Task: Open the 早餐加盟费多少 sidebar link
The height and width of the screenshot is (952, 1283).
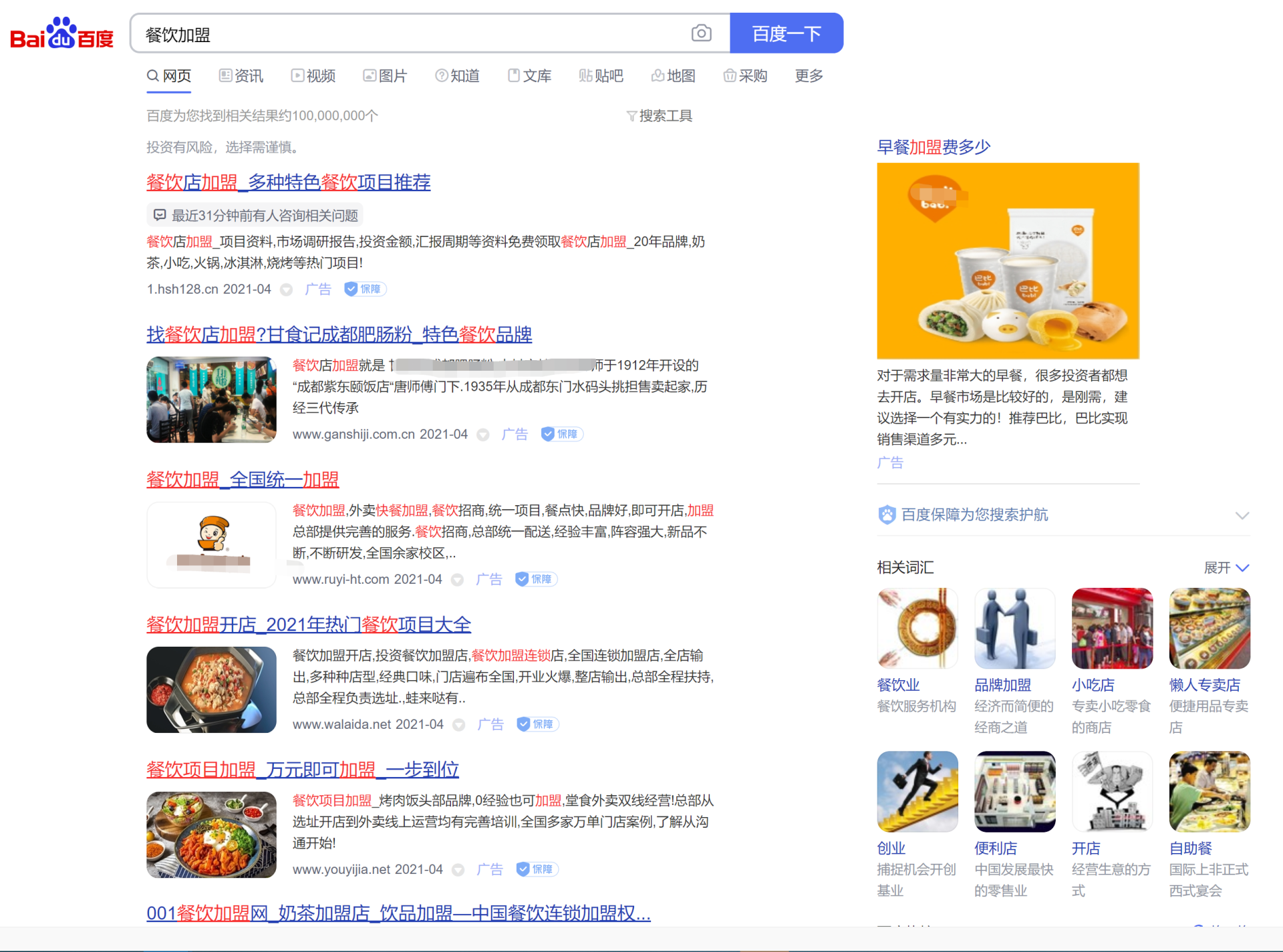Action: pyautogui.click(x=934, y=147)
